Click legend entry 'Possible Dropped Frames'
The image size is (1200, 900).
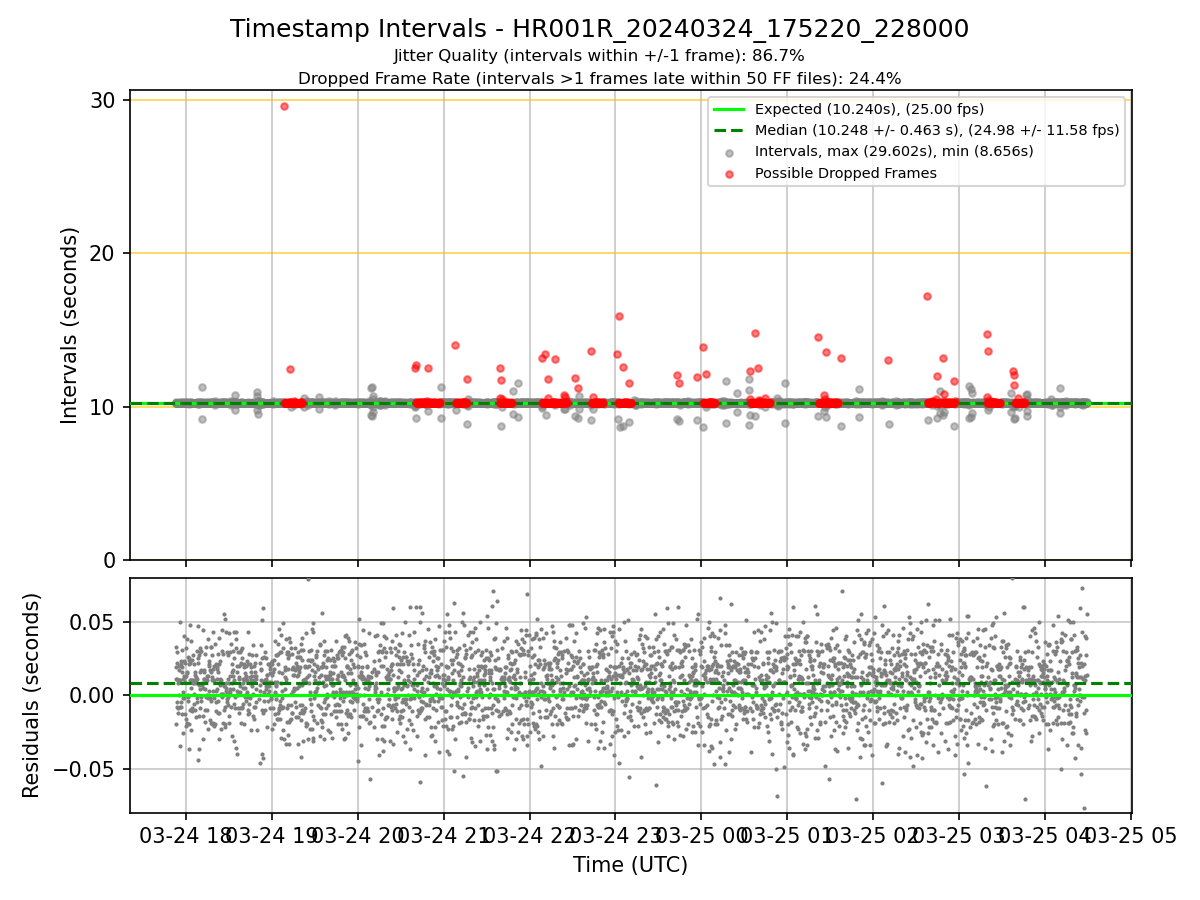pos(846,173)
